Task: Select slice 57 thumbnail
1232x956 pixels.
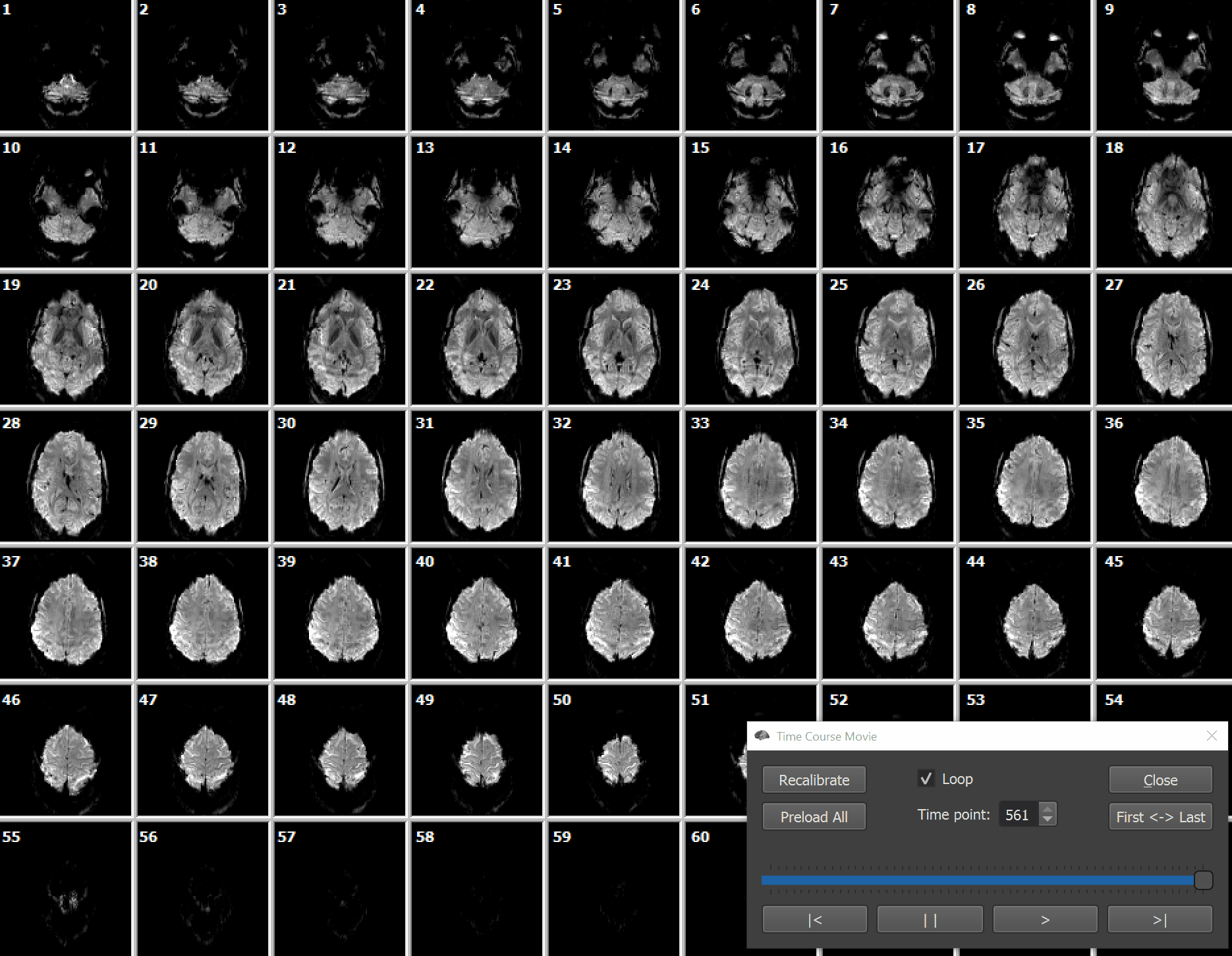Action: point(339,889)
